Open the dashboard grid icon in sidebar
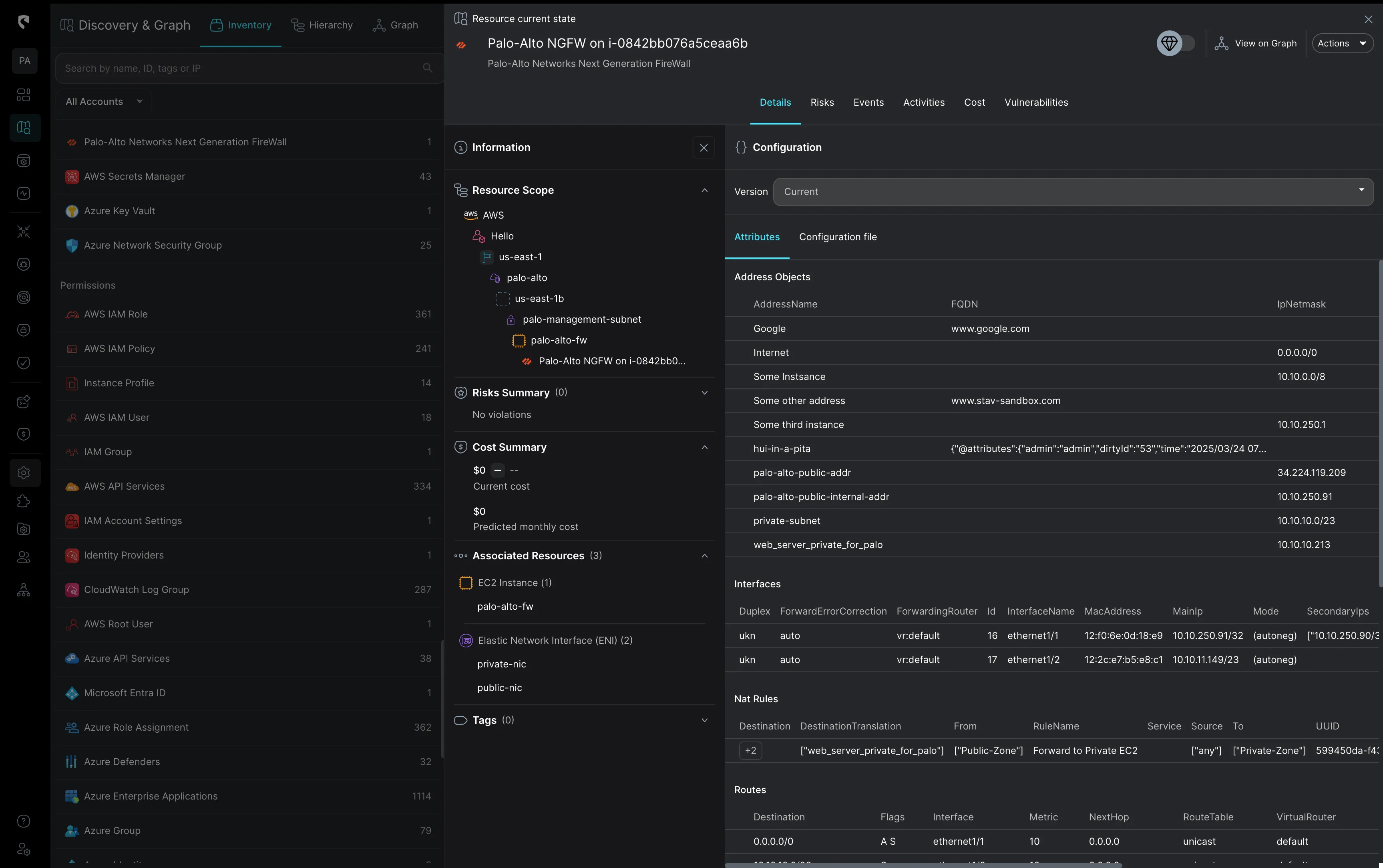This screenshot has height=868, width=1383. (x=24, y=95)
